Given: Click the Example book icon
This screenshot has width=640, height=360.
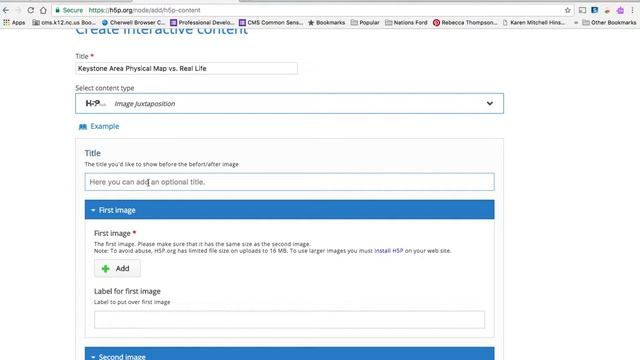Looking at the screenshot, I should click(x=83, y=127).
